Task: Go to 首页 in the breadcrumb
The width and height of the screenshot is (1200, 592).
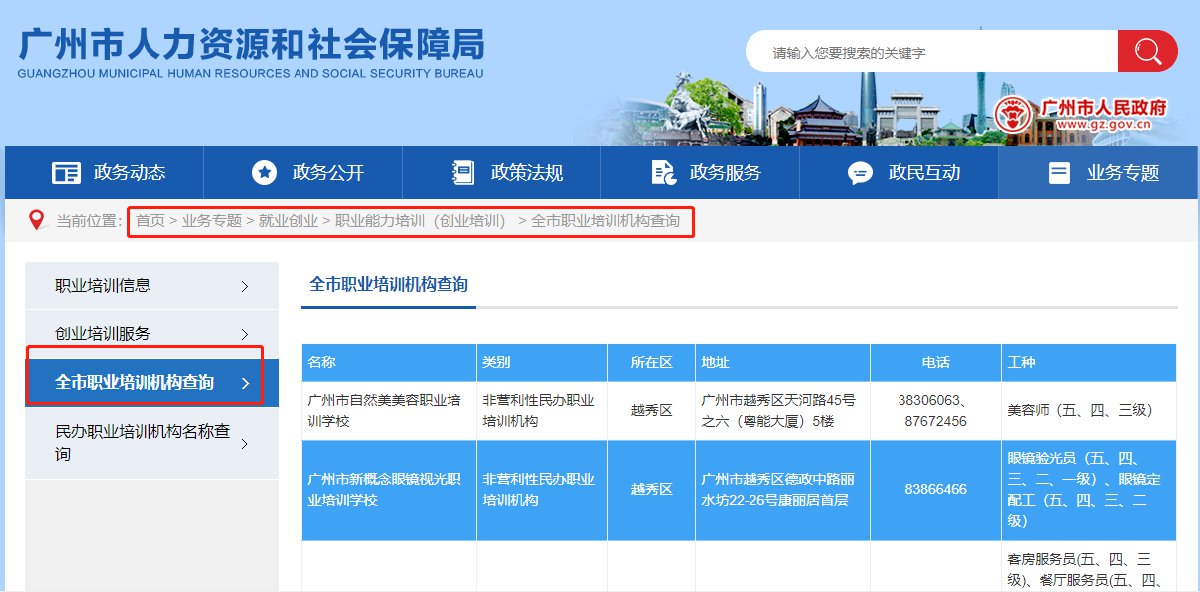Action: tap(150, 221)
